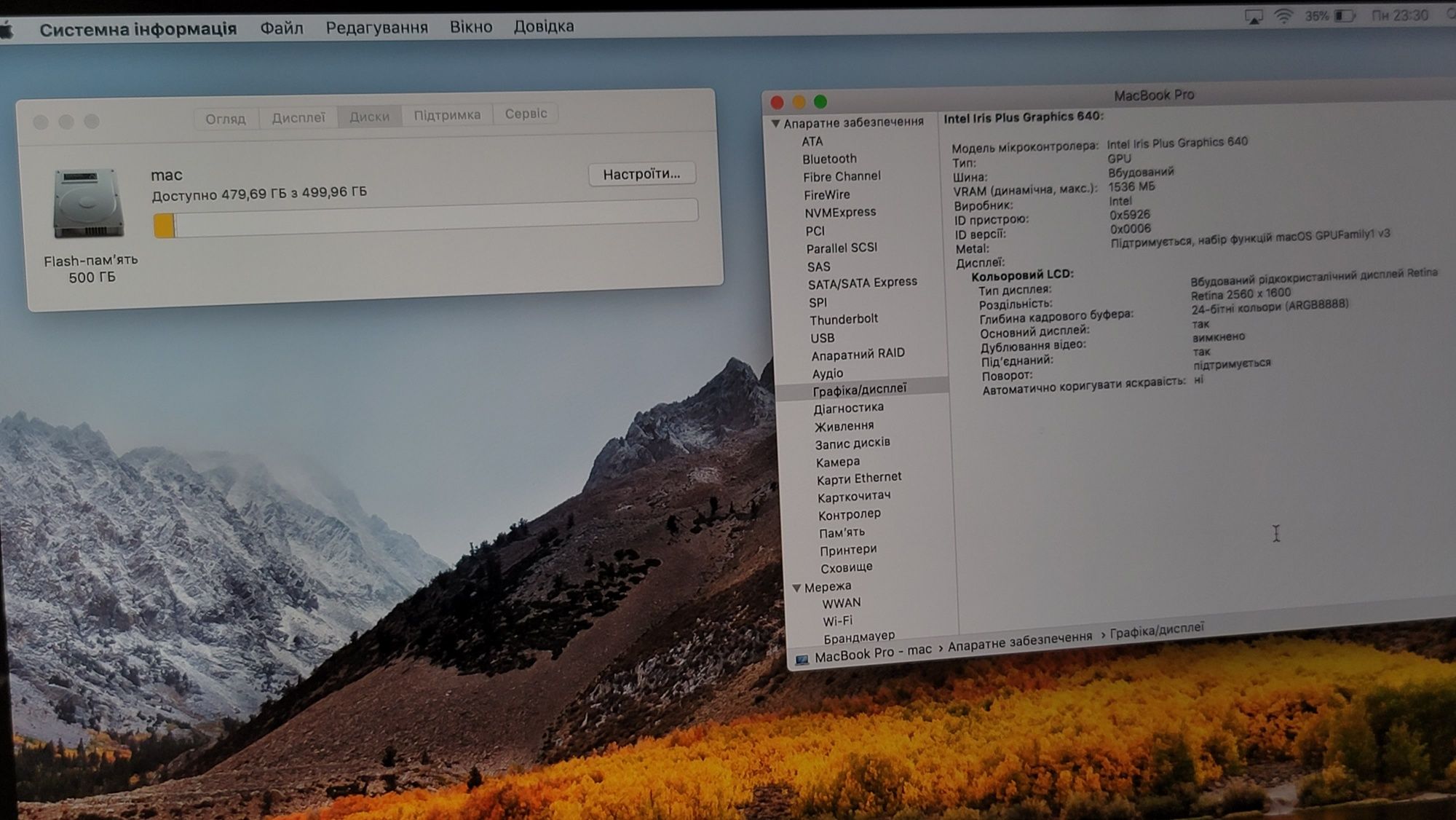Switch to the Огляд tab

click(x=226, y=119)
